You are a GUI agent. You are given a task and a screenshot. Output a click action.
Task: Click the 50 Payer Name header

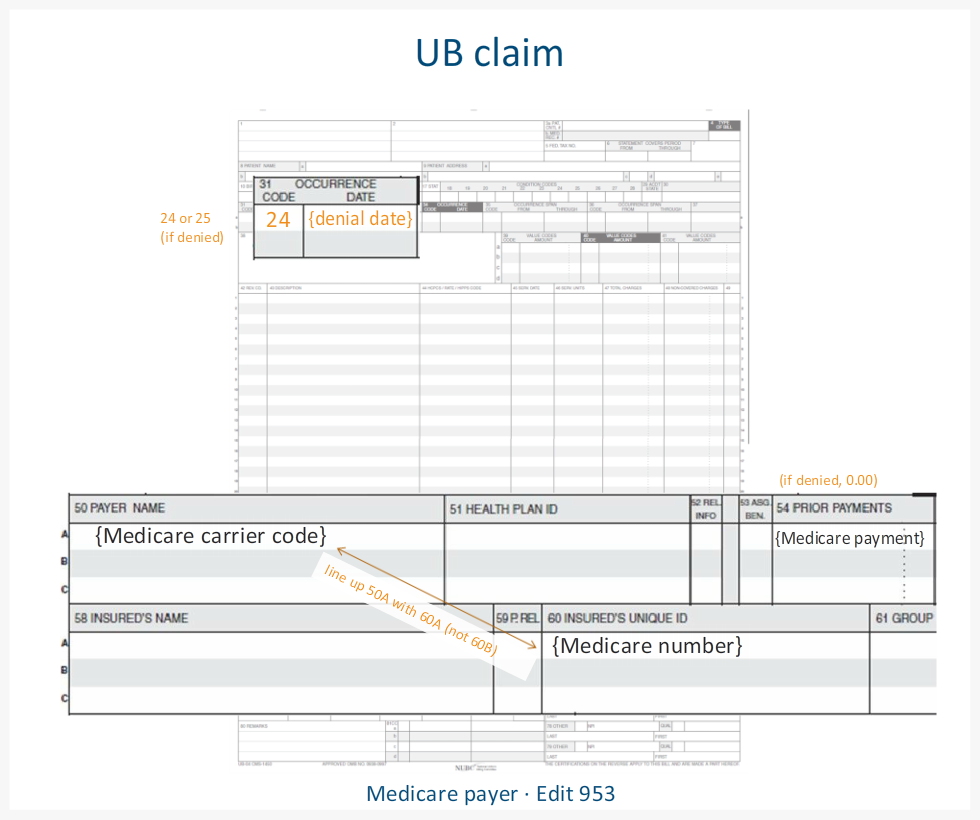click(x=120, y=509)
